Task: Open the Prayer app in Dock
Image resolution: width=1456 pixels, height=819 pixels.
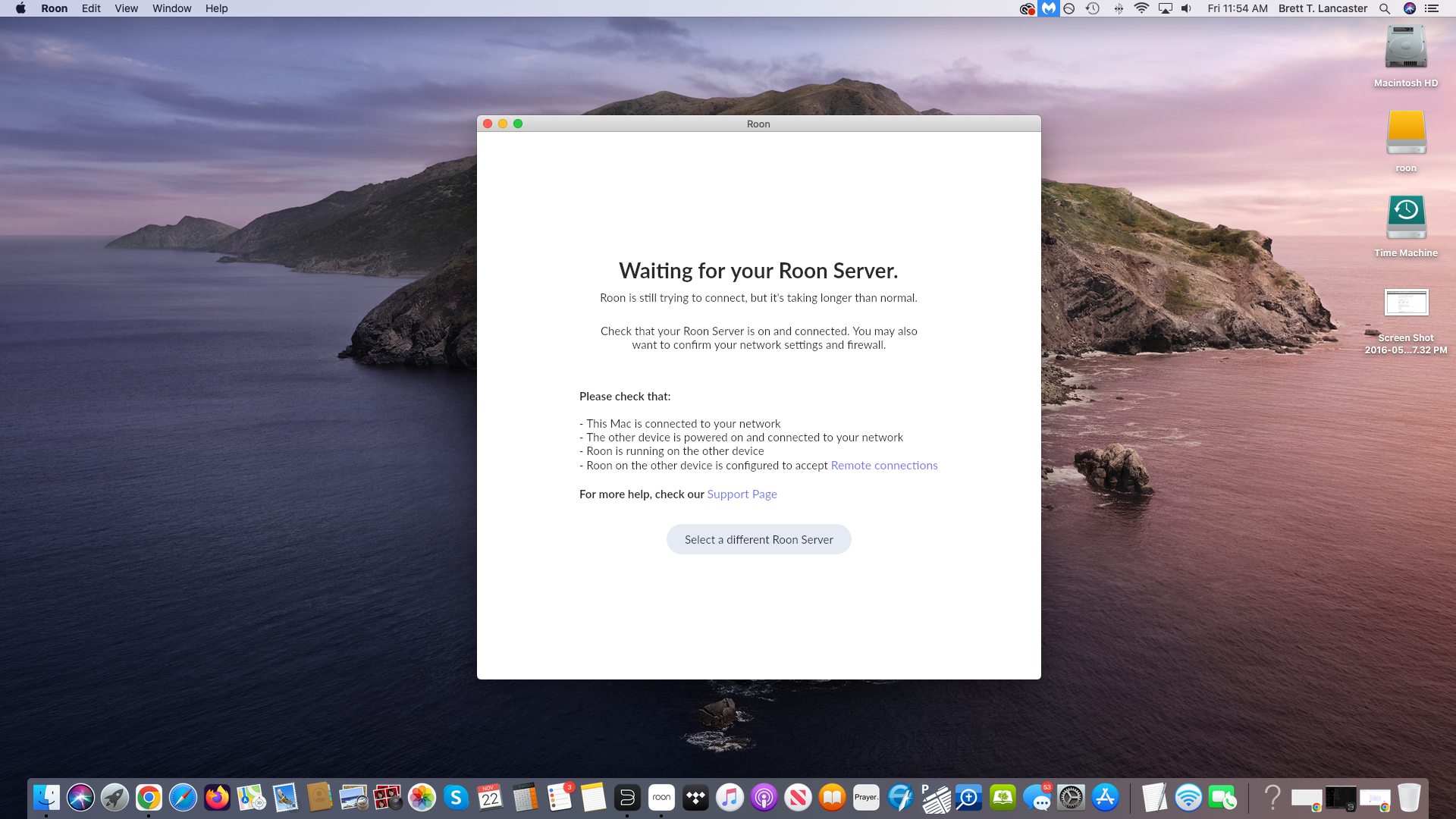Action: (x=866, y=797)
